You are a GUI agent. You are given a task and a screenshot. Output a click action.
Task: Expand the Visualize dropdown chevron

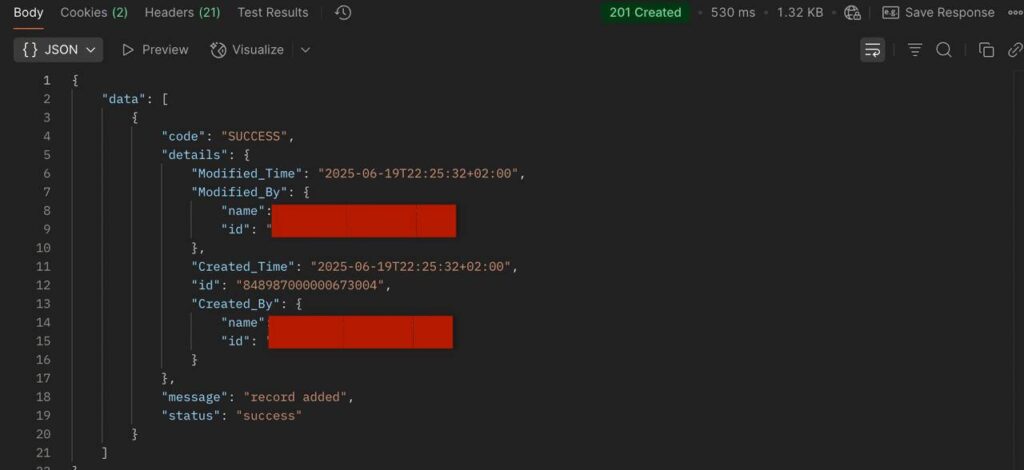coord(305,50)
